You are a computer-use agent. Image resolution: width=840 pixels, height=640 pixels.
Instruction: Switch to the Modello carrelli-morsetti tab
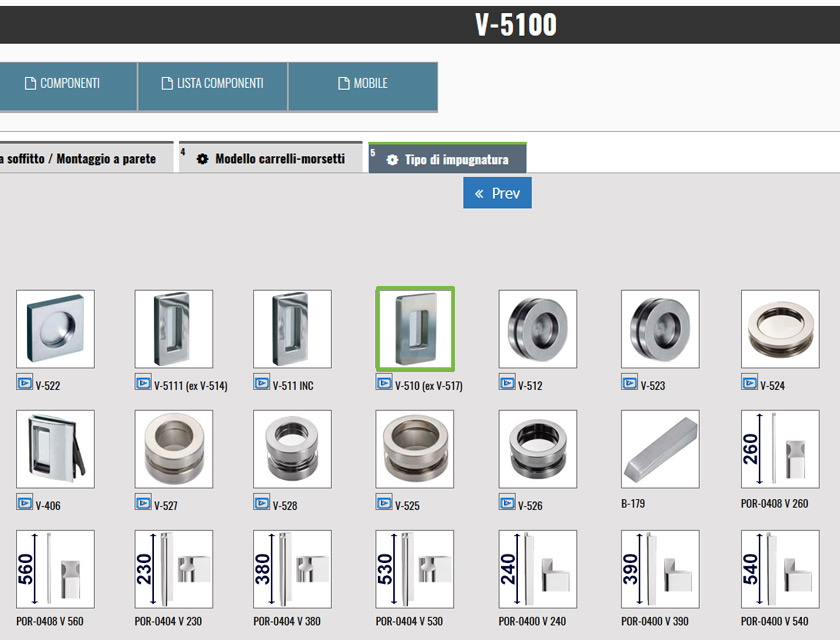click(271, 158)
